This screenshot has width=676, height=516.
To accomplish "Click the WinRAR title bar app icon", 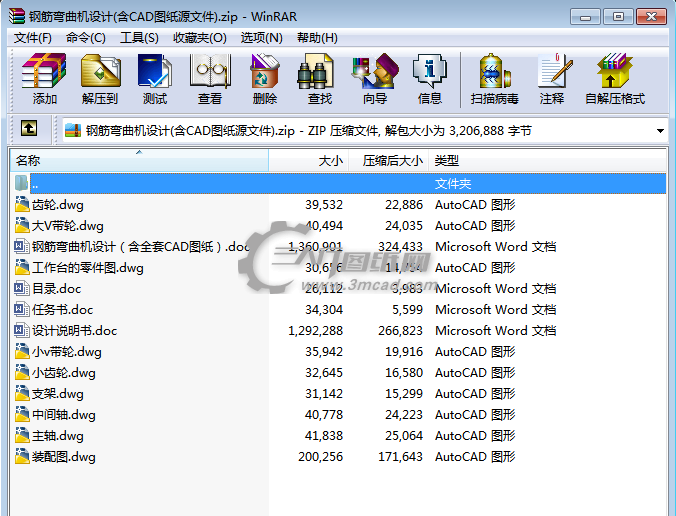I will tap(17, 16).
